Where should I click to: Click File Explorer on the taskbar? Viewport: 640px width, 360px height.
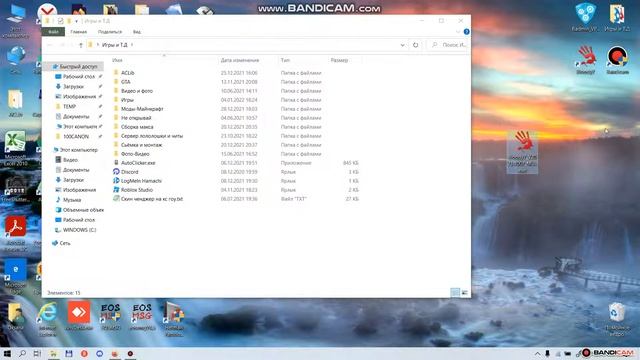click(x=53, y=353)
